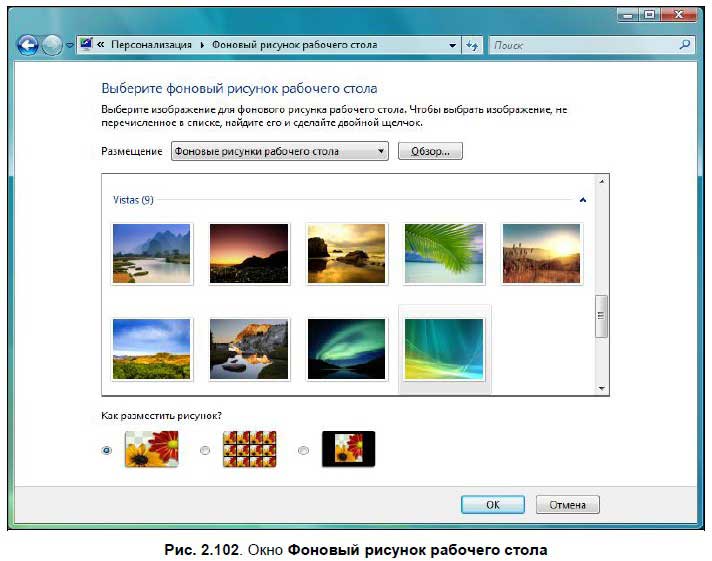This screenshot has width=712, height=561.
Task: Choose golden rocky seashore wallpaper
Action: tap(346, 253)
